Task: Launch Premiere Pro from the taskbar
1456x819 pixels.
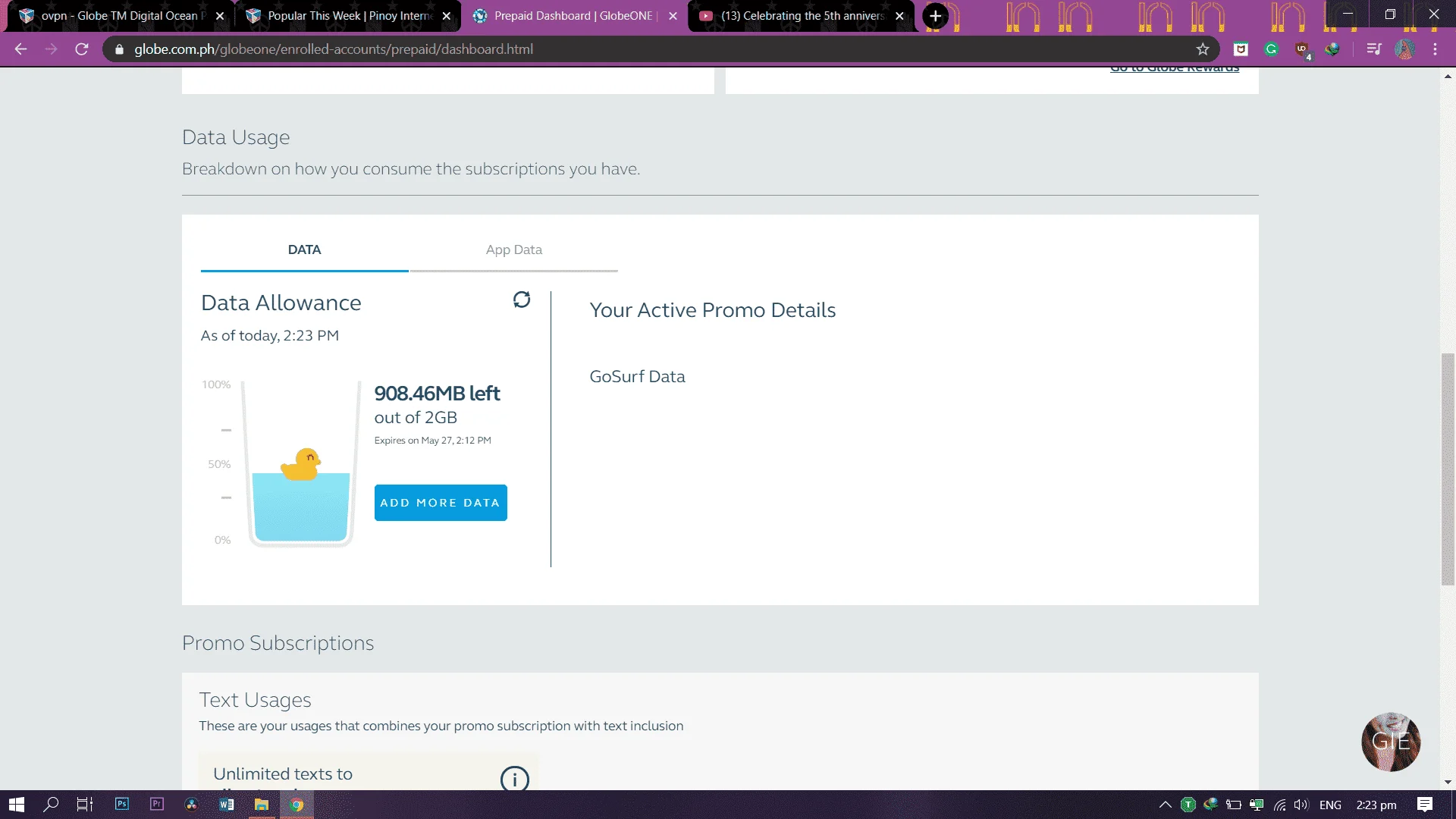Action: pyautogui.click(x=157, y=805)
